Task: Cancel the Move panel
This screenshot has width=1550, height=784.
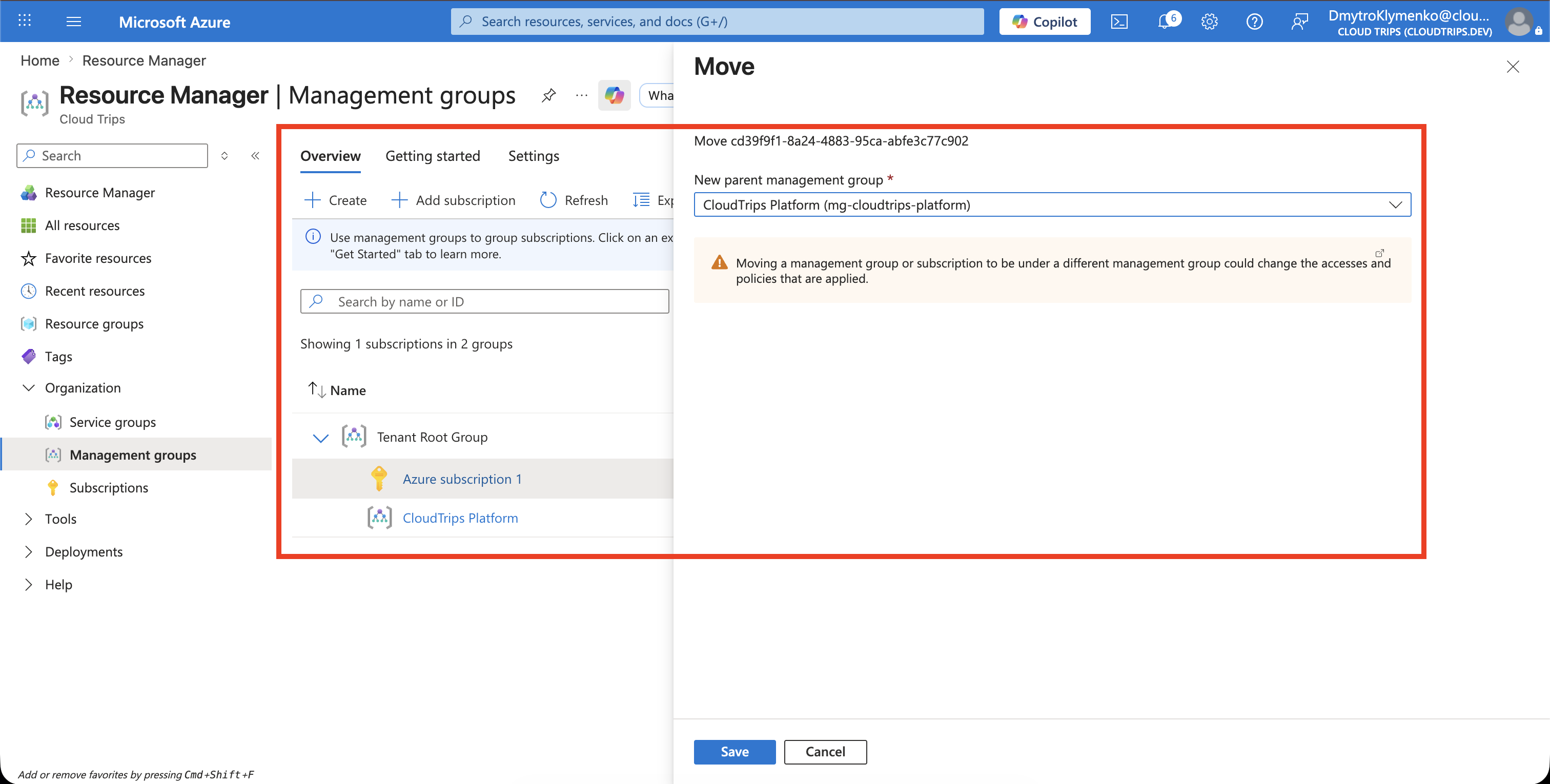Action: pos(825,752)
